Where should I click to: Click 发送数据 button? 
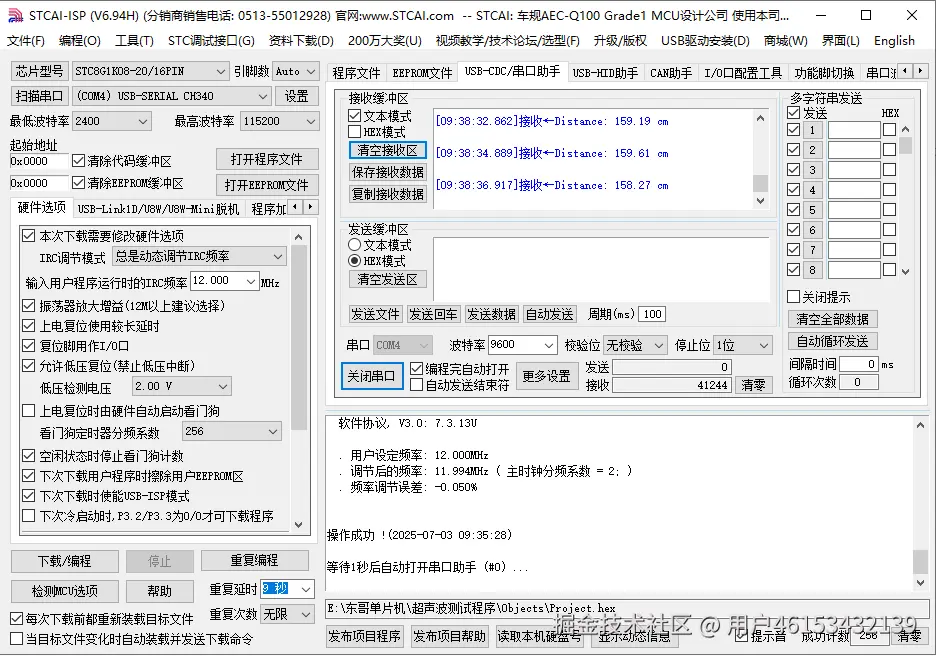[491, 314]
